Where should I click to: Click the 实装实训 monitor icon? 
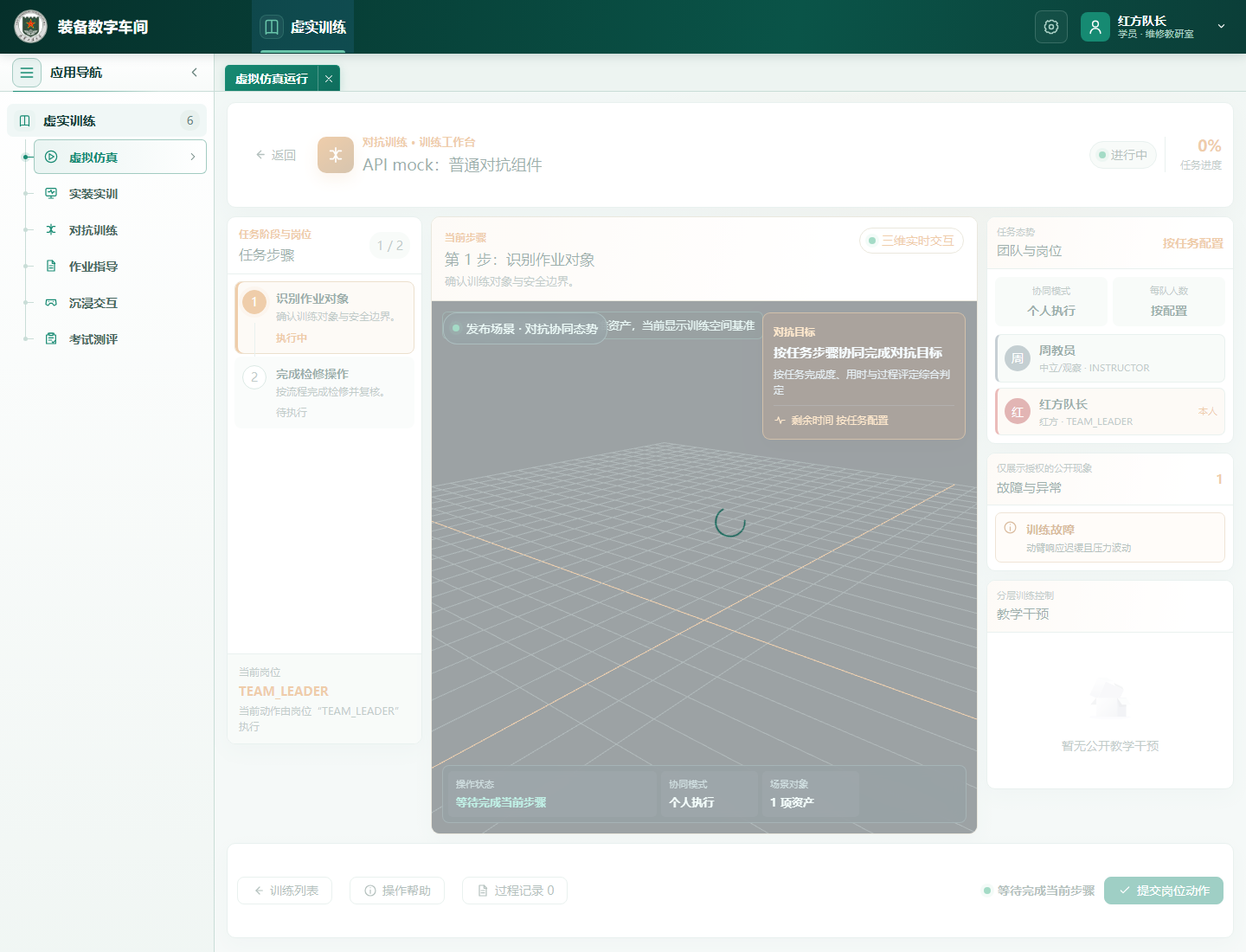point(51,194)
